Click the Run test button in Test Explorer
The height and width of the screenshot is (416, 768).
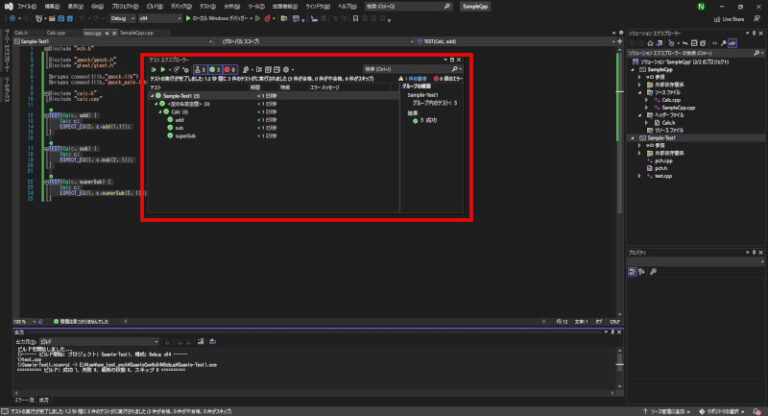tap(163, 70)
